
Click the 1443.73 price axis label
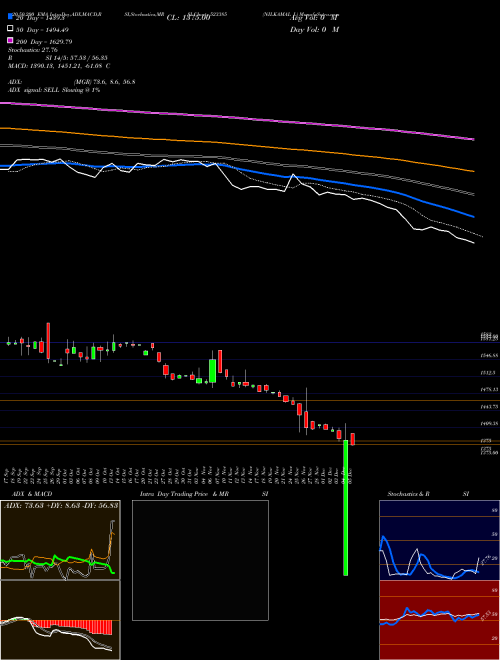coord(490,407)
